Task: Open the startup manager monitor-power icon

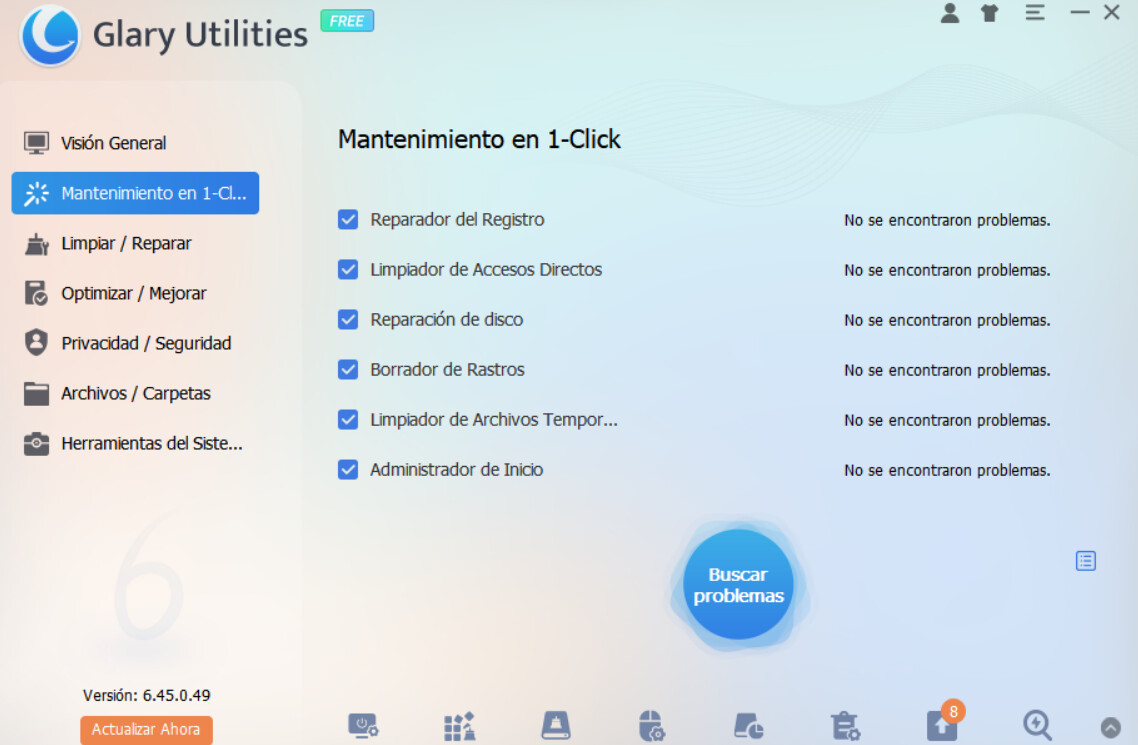Action: pyautogui.click(x=363, y=725)
